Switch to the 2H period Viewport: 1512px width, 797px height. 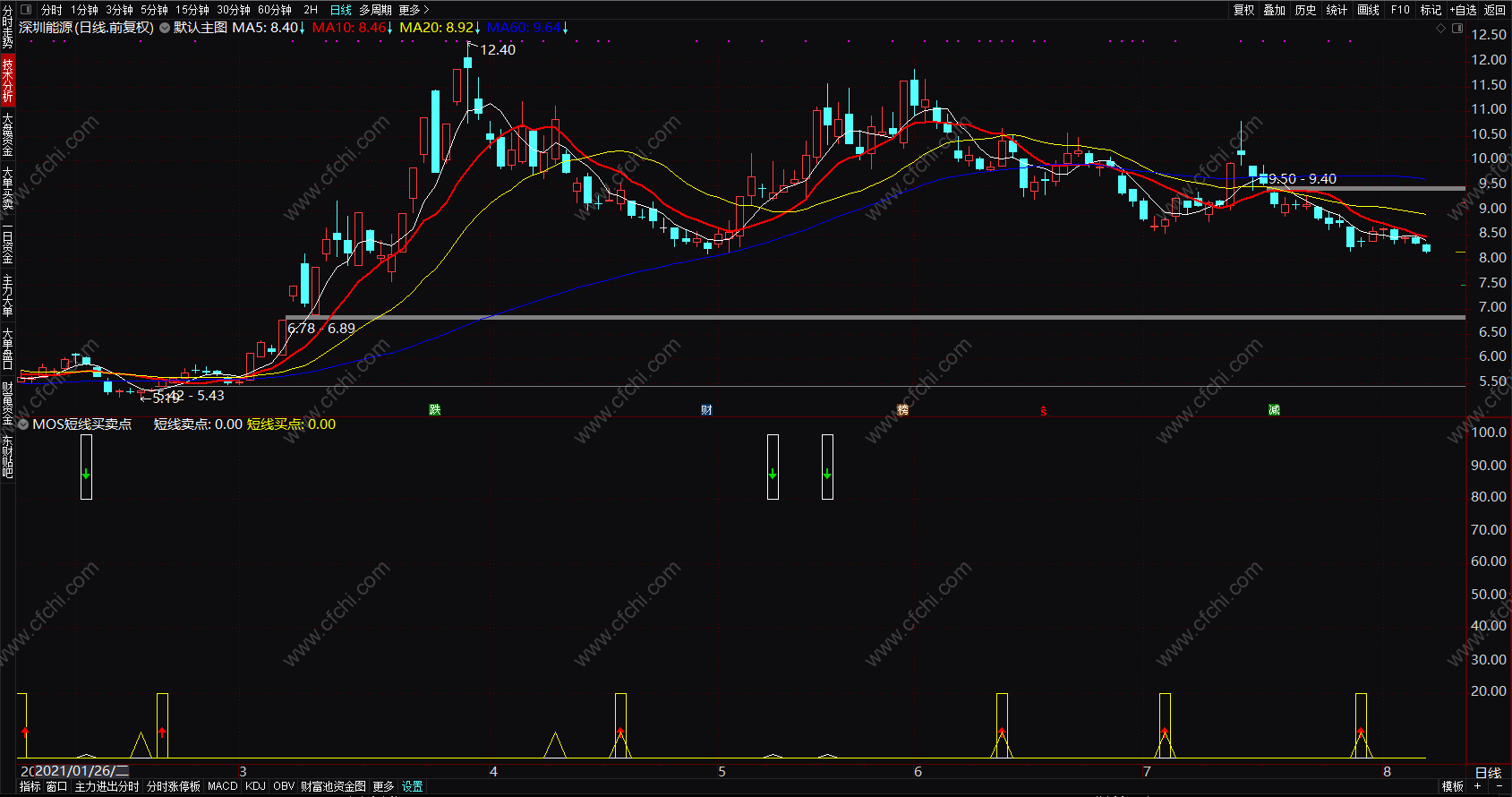pos(311,10)
